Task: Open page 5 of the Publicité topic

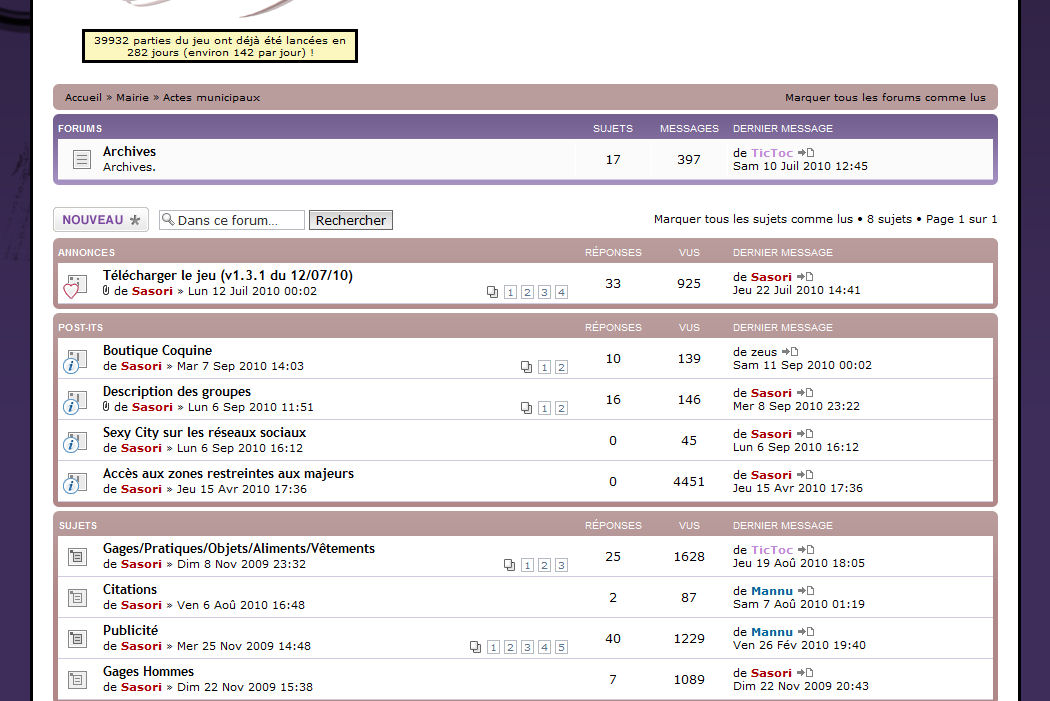Action: (561, 647)
